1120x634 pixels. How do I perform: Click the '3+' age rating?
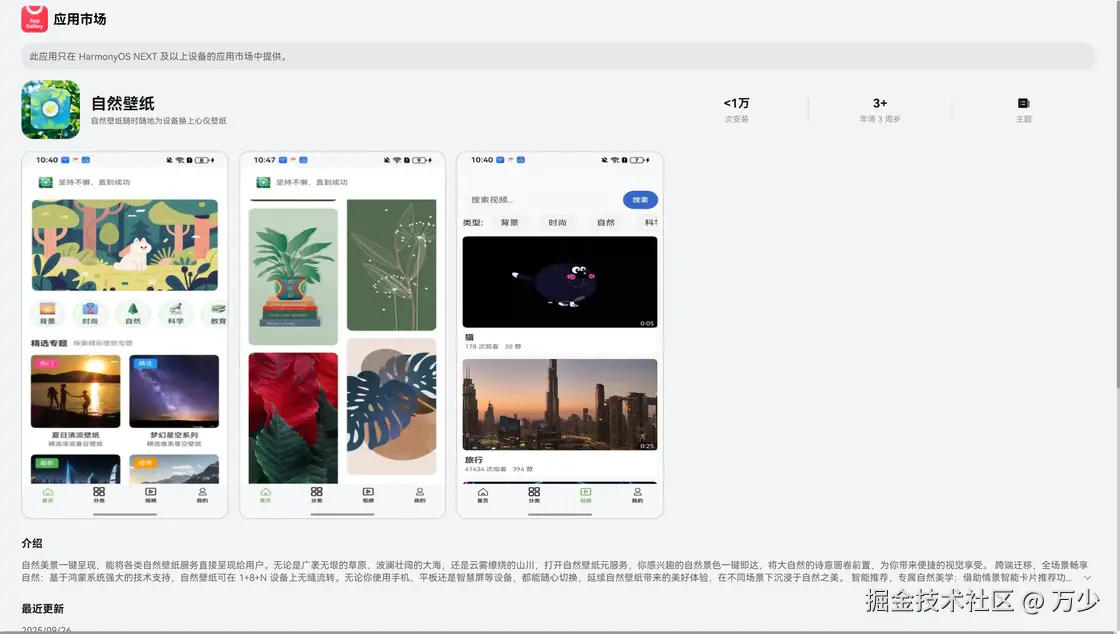coord(880,103)
